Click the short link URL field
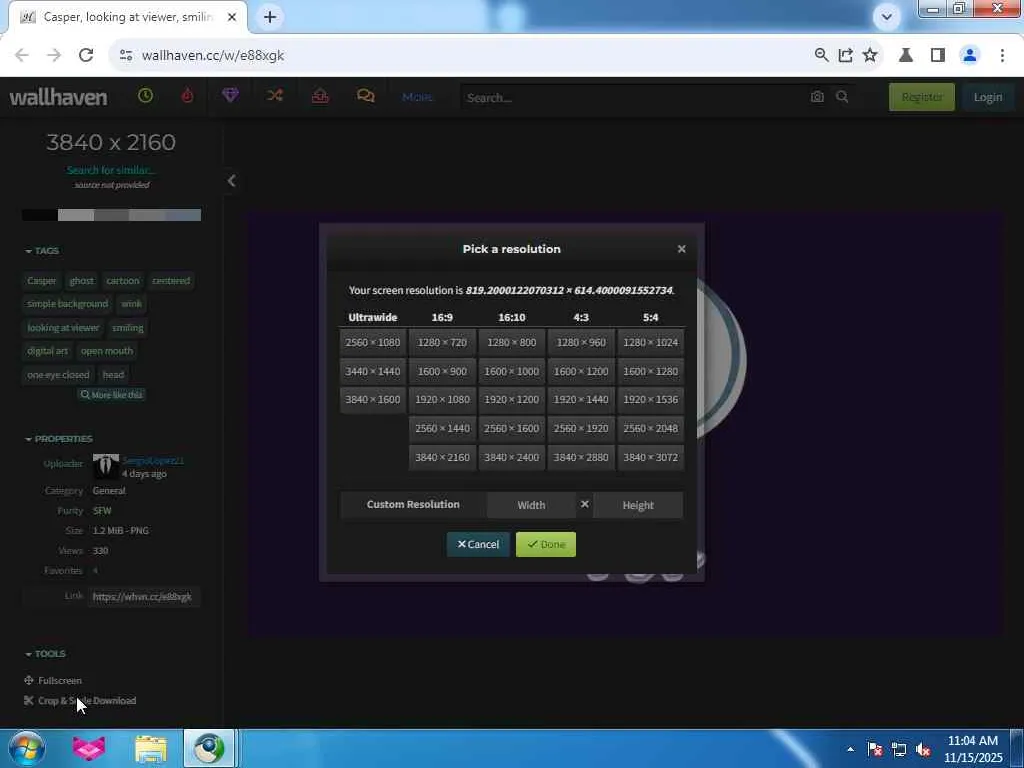This screenshot has height=768, width=1024. click(x=143, y=596)
